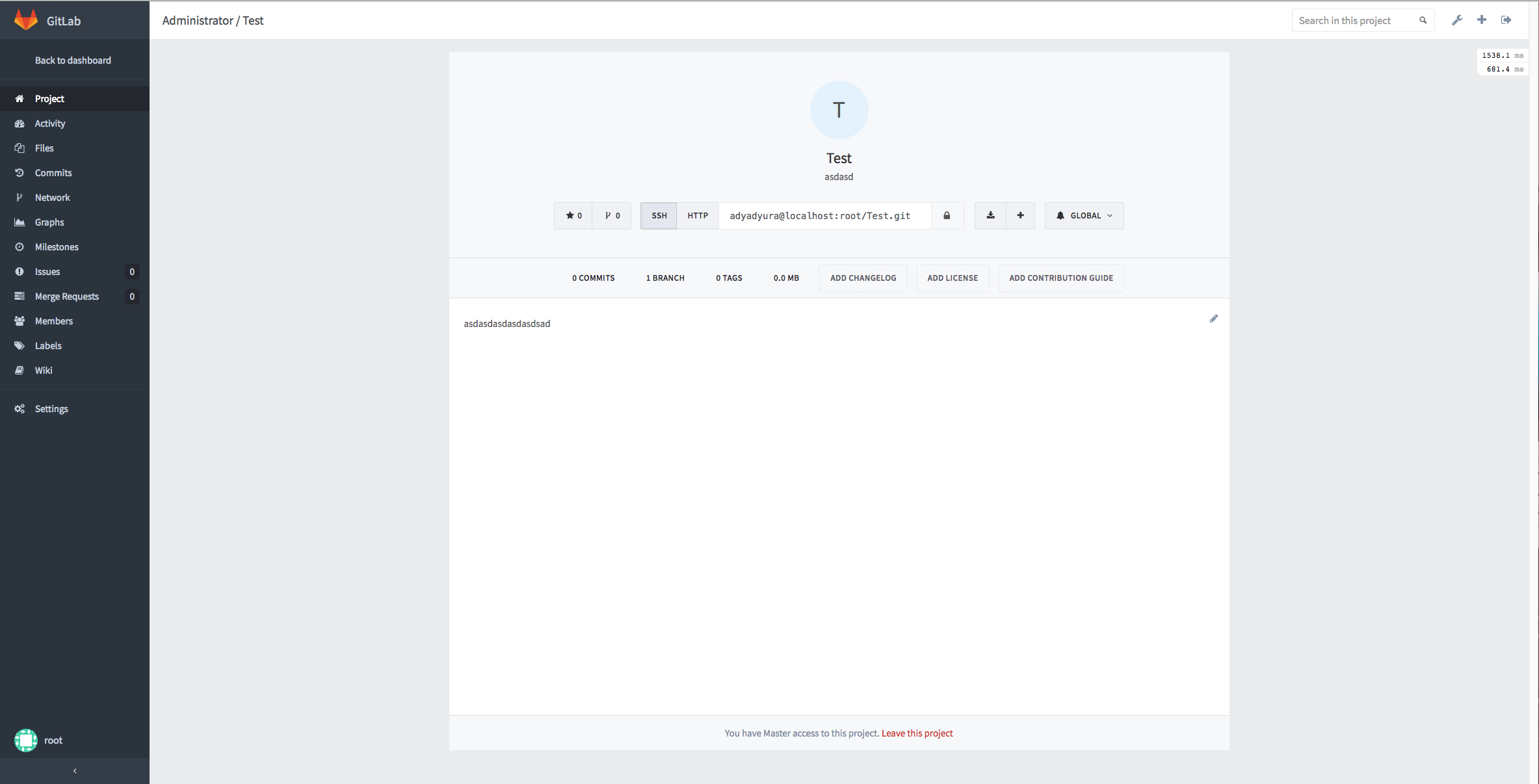
Task: Click the new project plus icon in header
Action: pyautogui.click(x=1482, y=20)
